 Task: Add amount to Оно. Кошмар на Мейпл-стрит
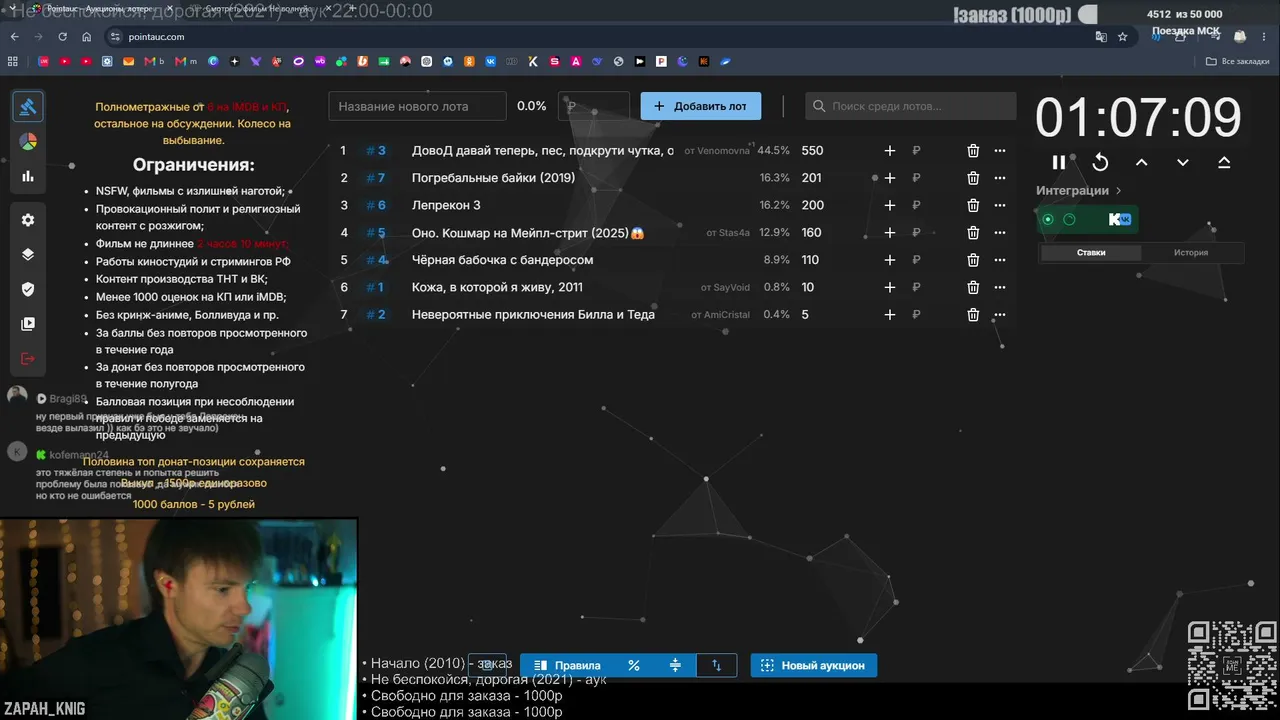tap(890, 233)
